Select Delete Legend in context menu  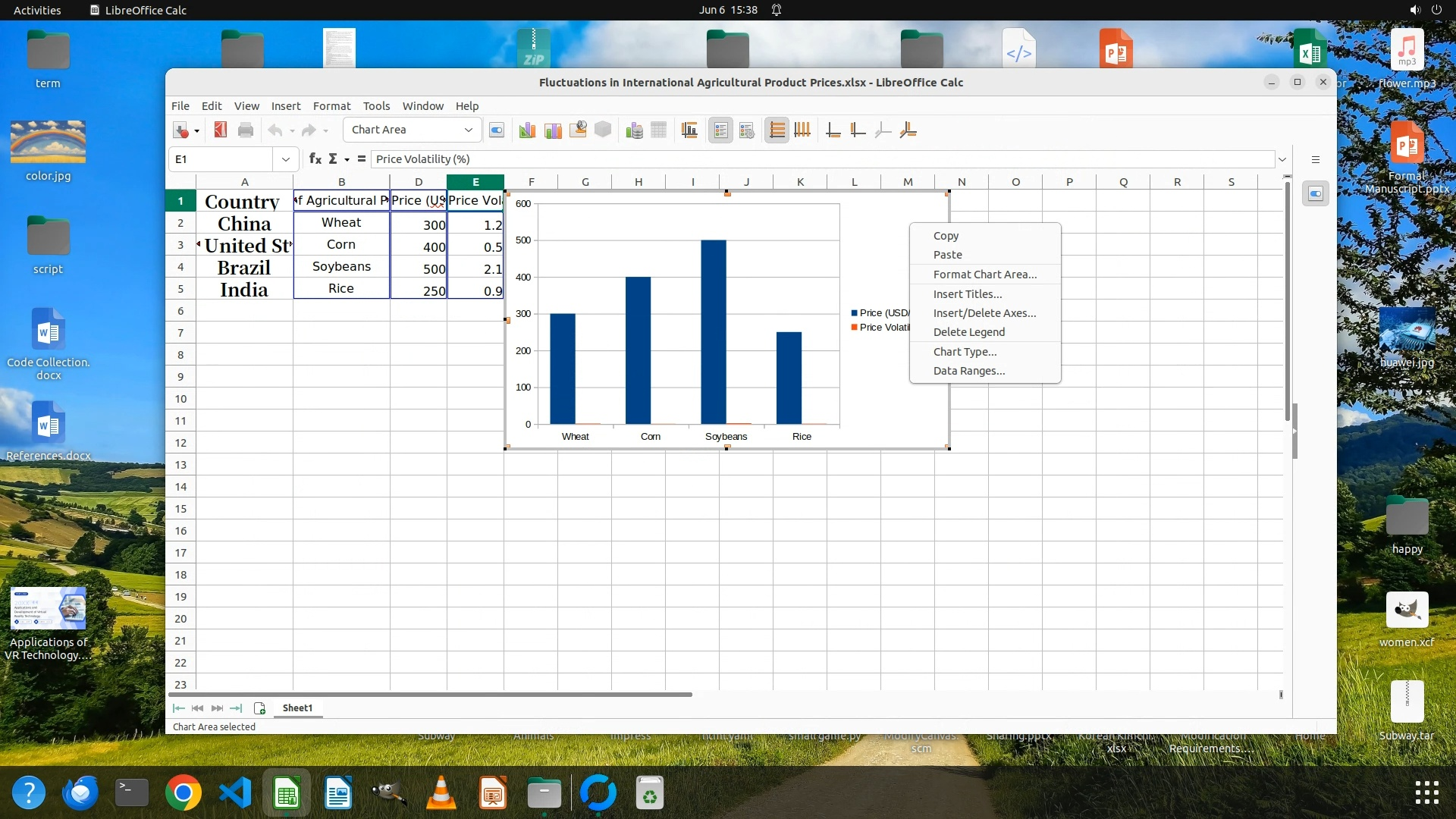968,332
